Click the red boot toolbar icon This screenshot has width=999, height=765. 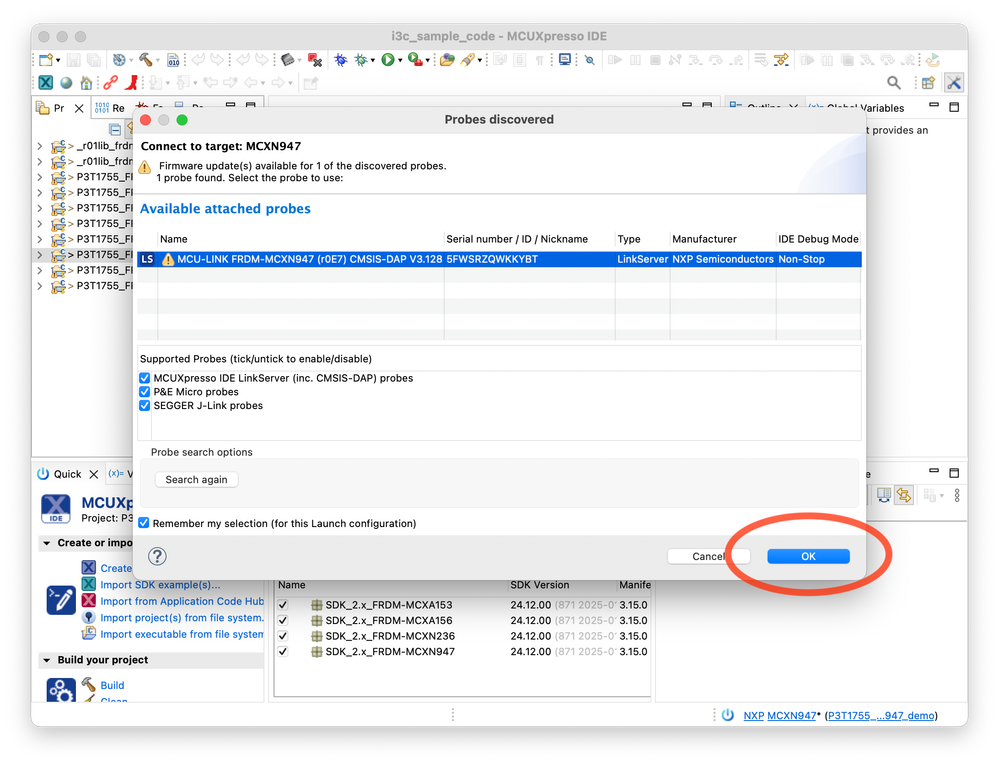click(x=131, y=83)
